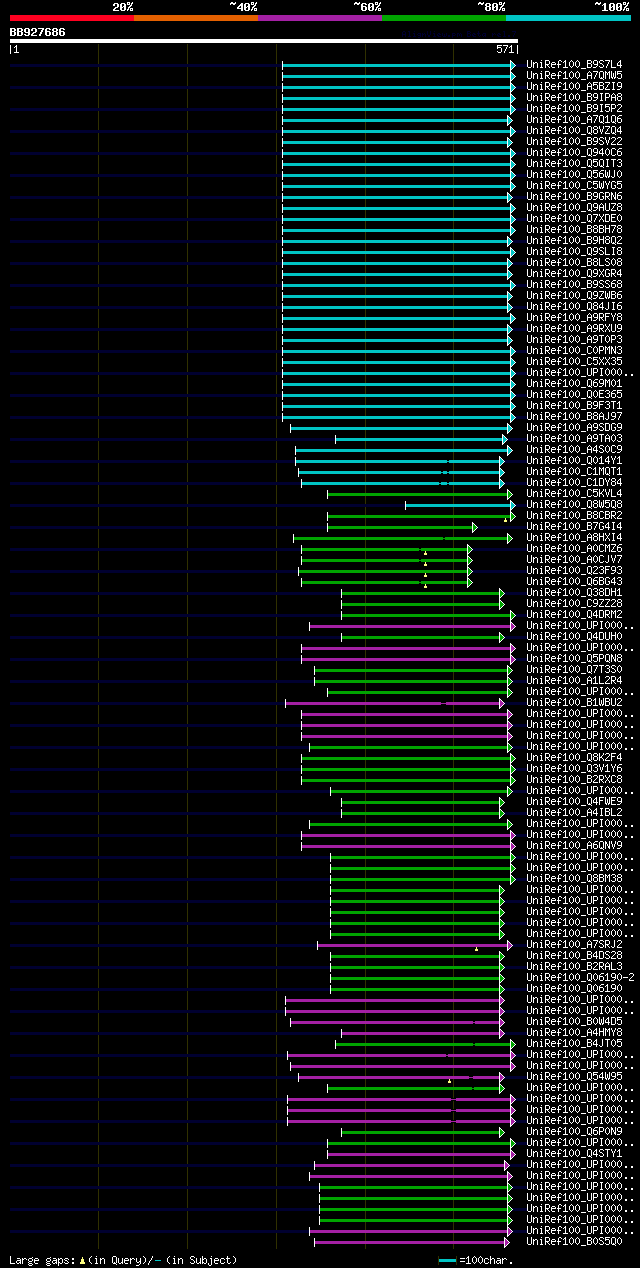Screen dimensions: 640x1268
Task: Click the UniRef100_Q8VZQ4 label
Action: 574,130
